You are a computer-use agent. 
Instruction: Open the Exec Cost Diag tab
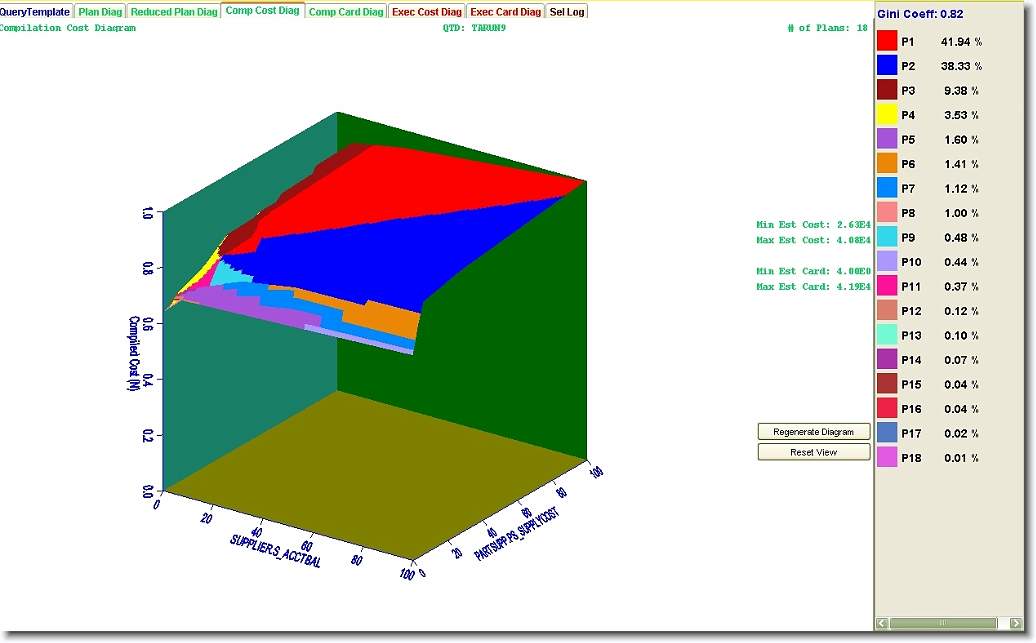click(427, 12)
